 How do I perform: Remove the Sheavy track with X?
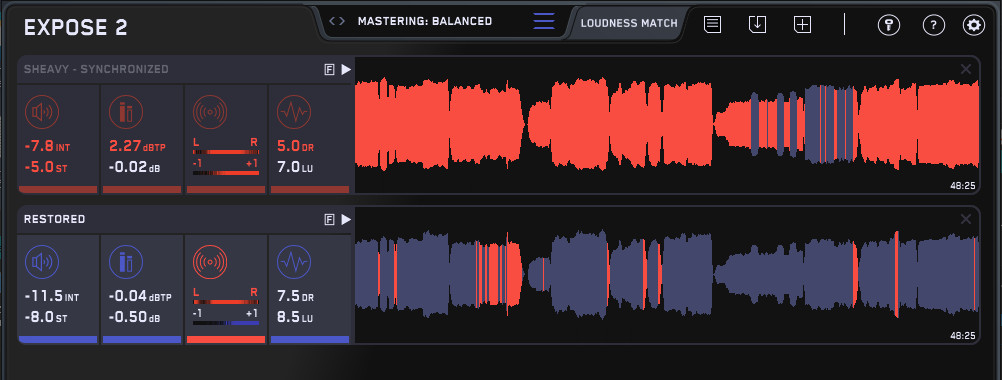[x=966, y=69]
